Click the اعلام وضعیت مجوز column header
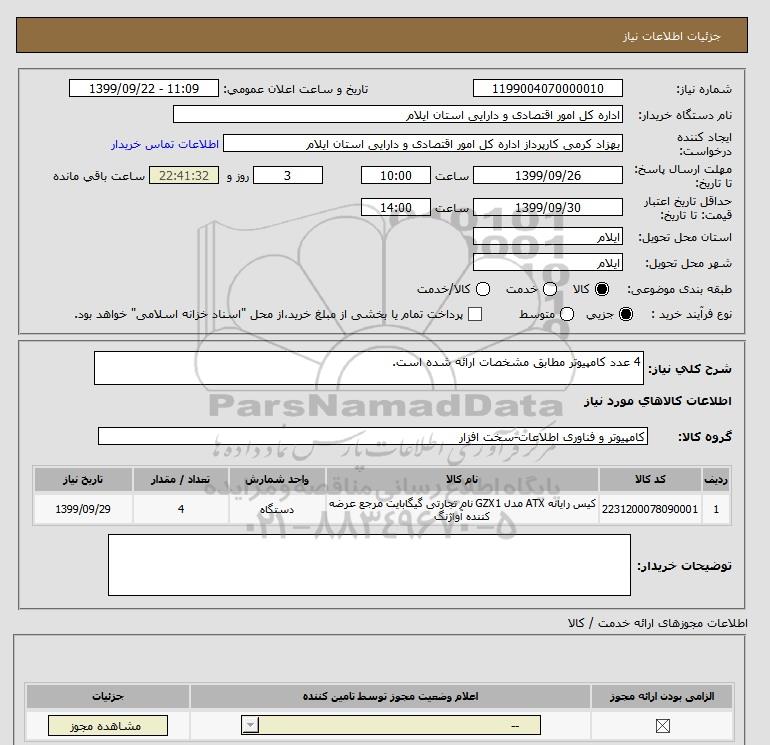This screenshot has height=745, width=770. [390, 696]
